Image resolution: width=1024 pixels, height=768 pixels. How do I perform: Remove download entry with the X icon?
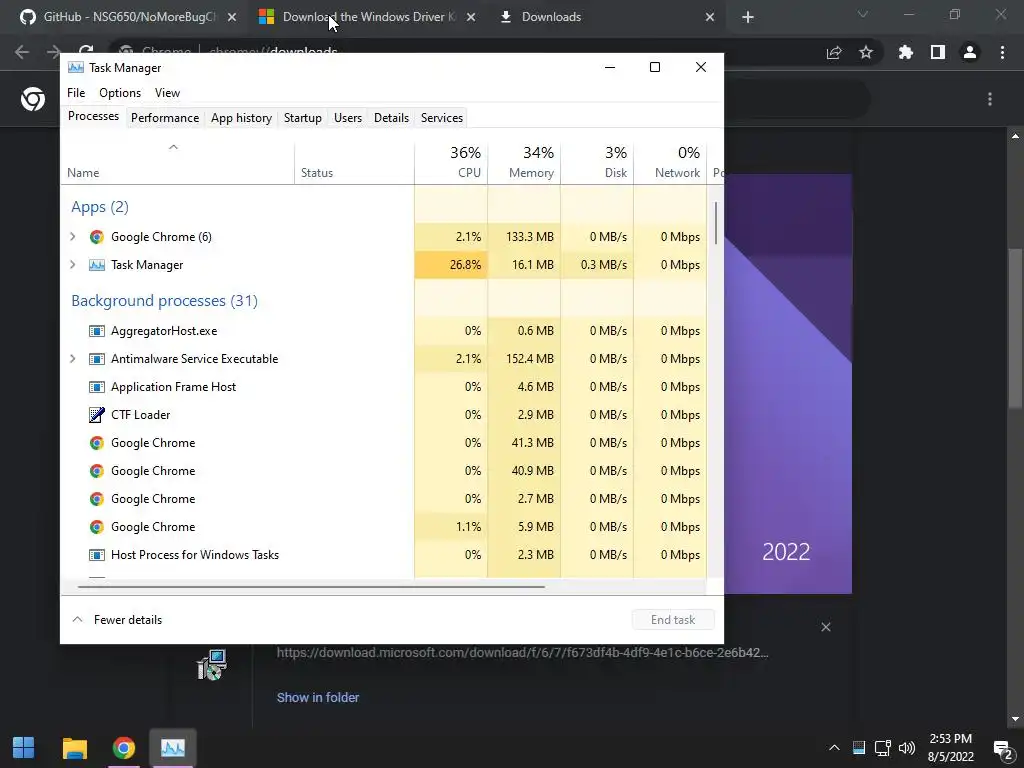pos(825,627)
